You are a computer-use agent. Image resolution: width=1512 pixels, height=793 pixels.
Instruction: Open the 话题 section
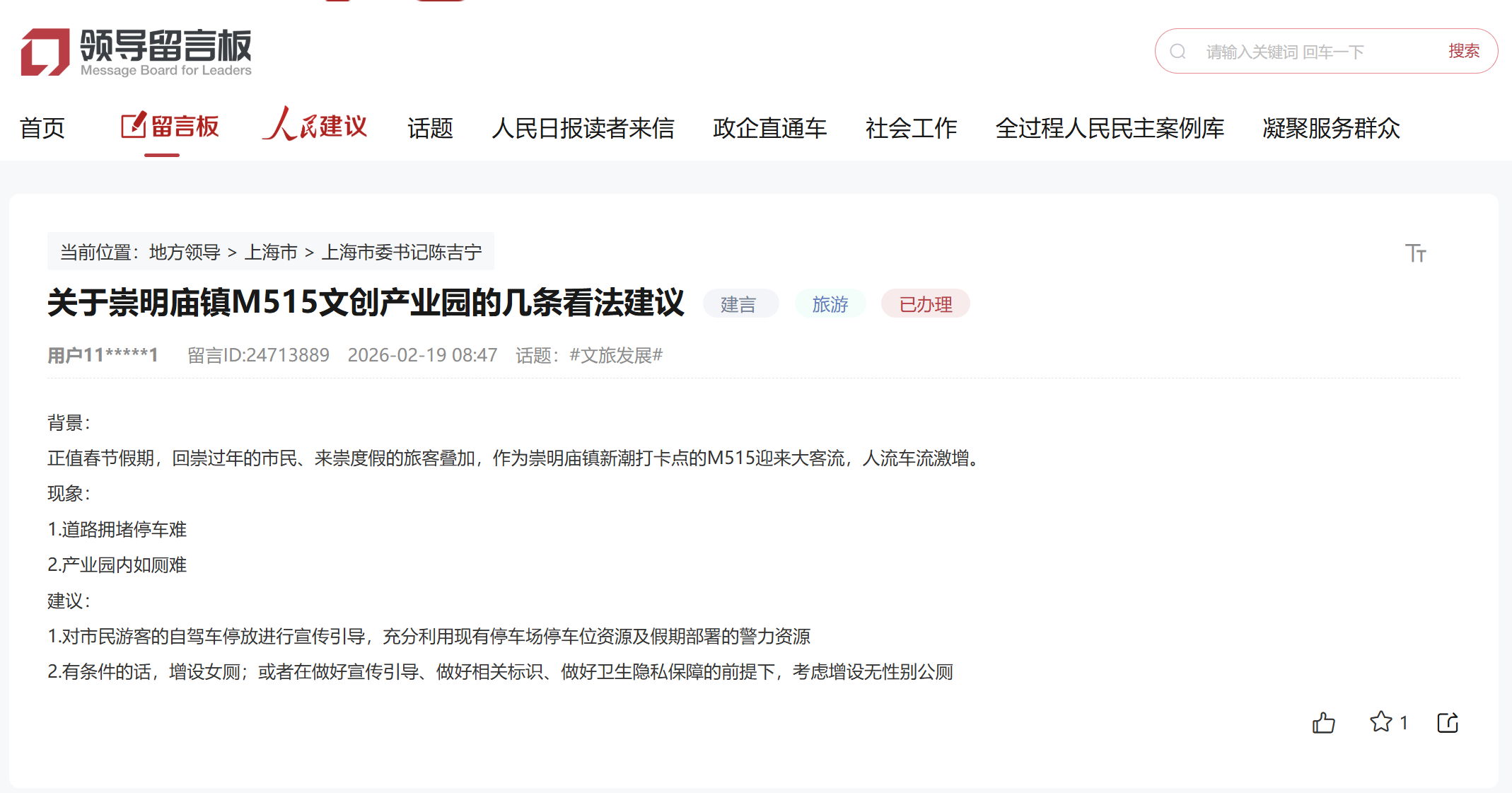tap(430, 128)
